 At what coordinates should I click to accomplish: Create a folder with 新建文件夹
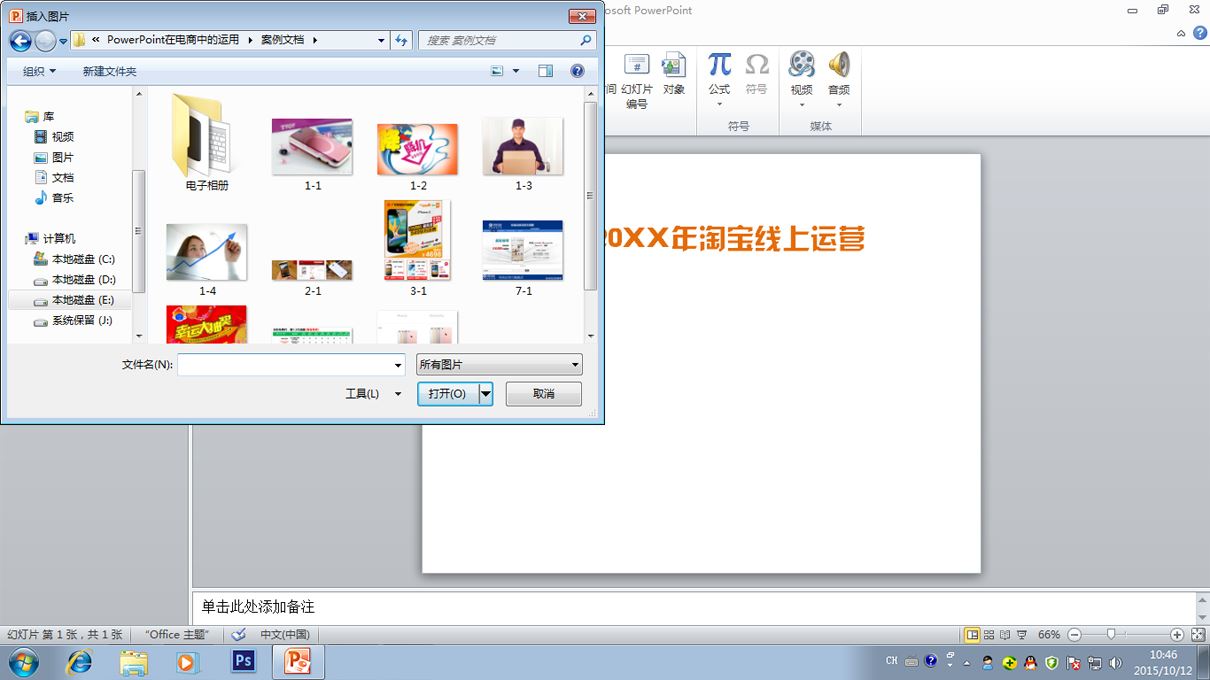coord(109,71)
